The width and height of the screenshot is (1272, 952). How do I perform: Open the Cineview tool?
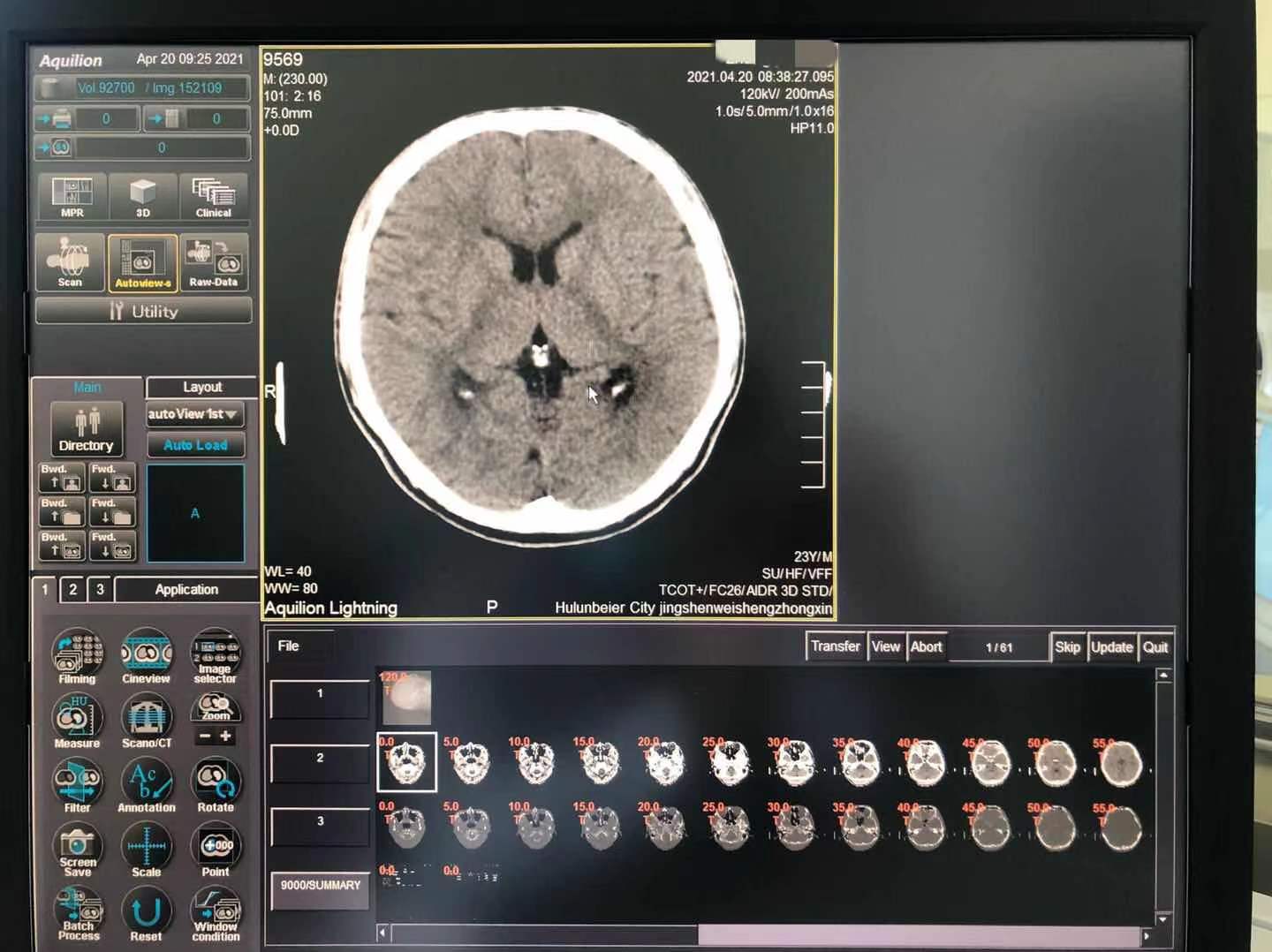tap(146, 655)
